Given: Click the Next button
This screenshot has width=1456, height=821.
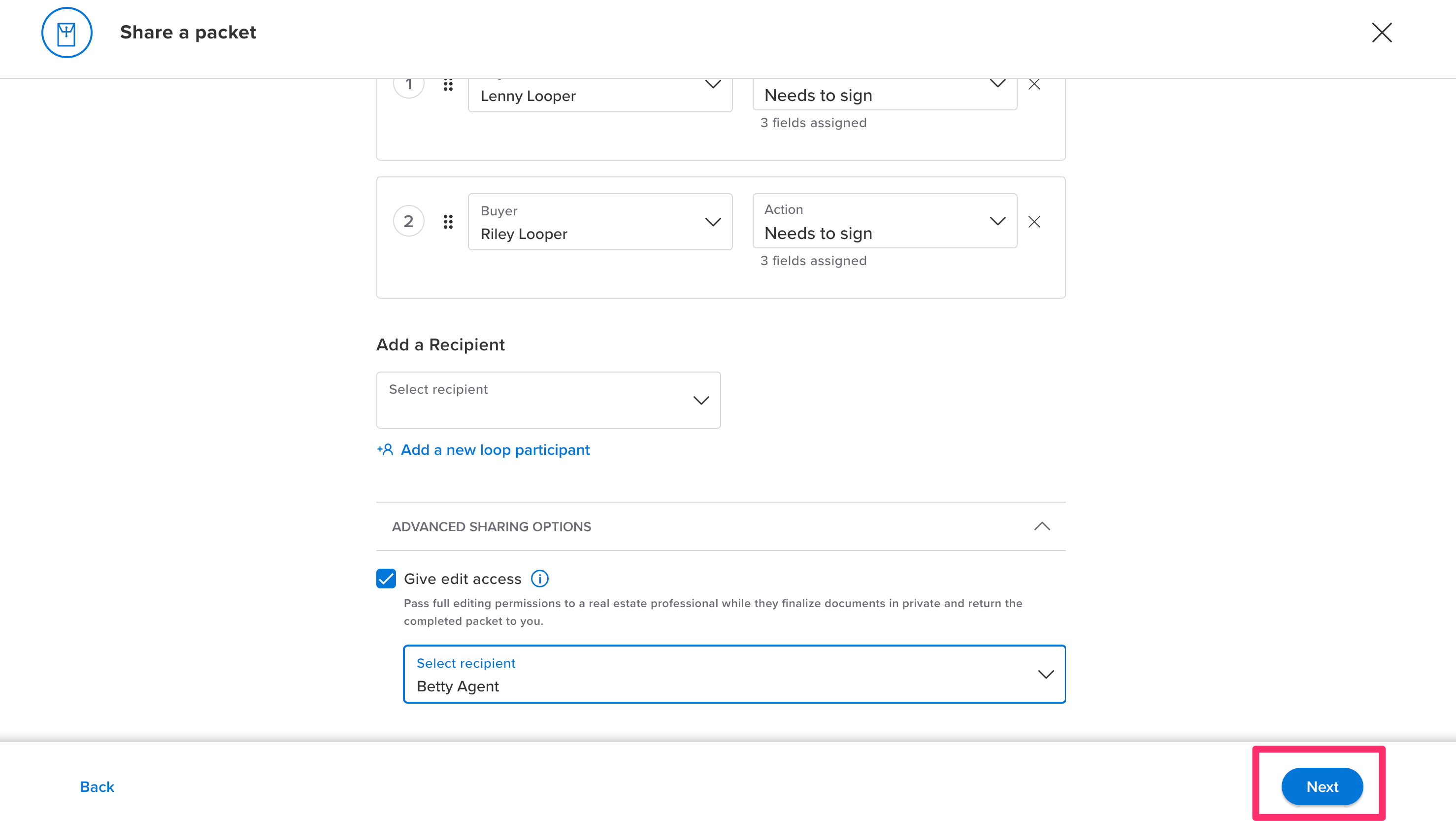Looking at the screenshot, I should tap(1322, 786).
